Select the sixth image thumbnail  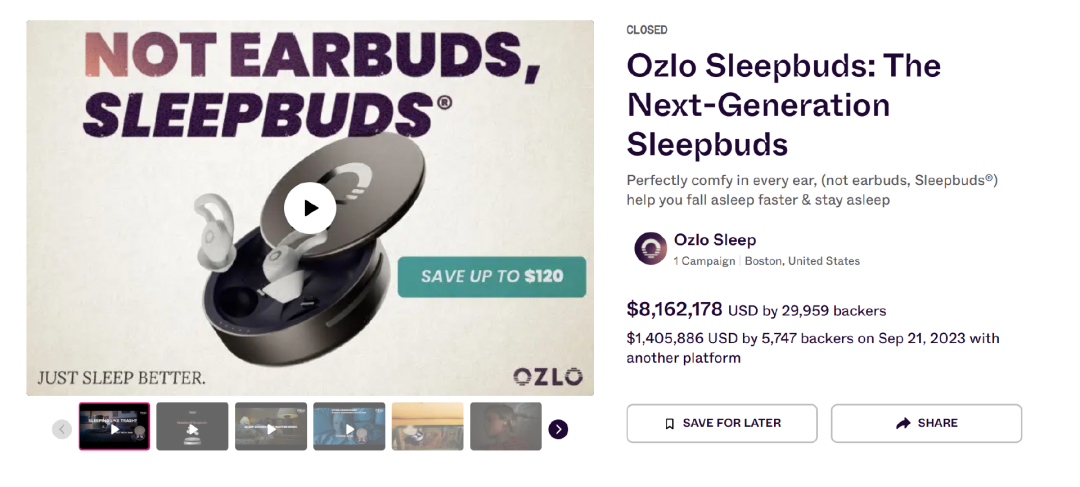pyautogui.click(x=505, y=427)
